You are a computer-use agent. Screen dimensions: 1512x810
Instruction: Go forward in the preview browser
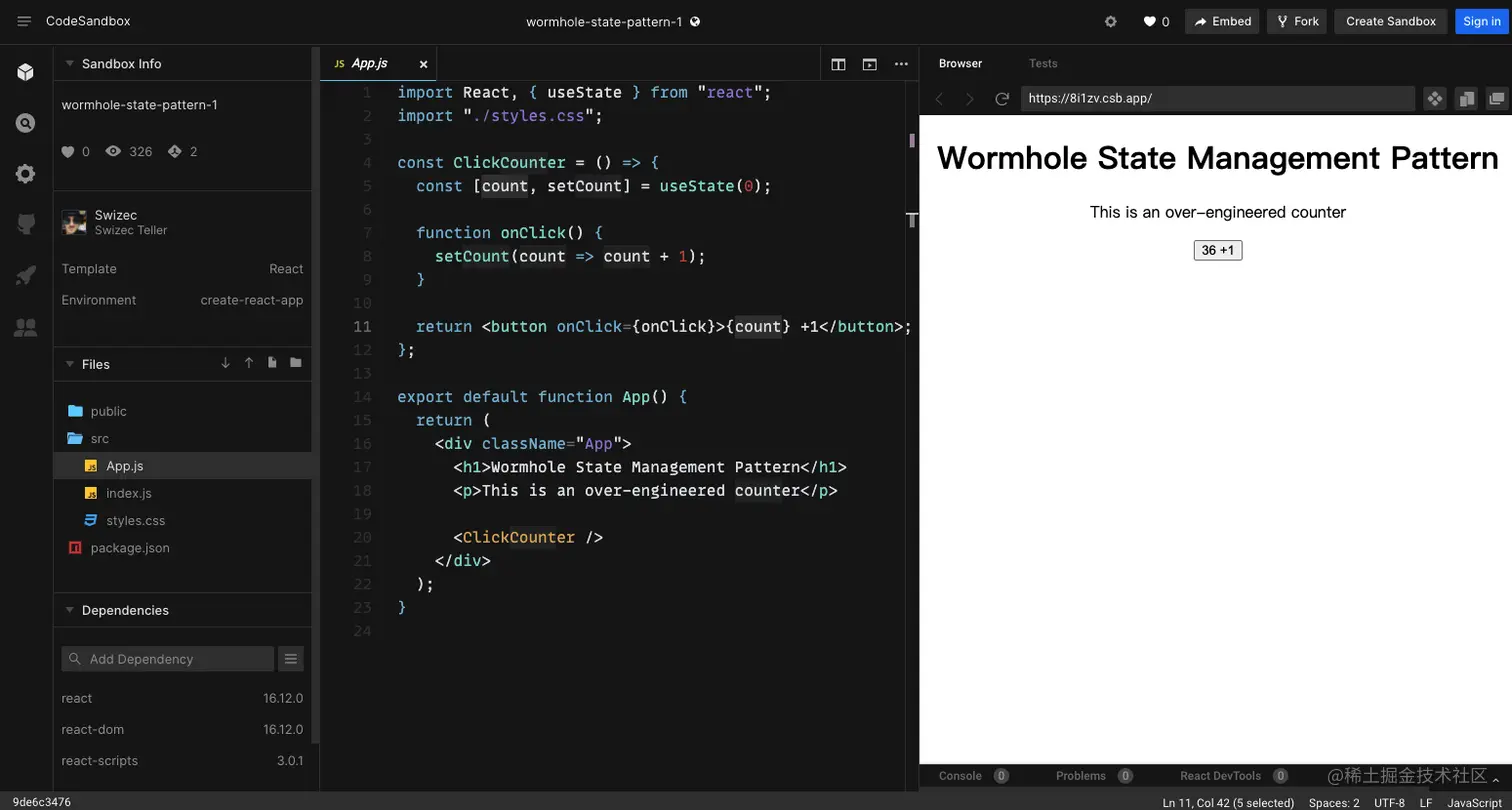(969, 98)
